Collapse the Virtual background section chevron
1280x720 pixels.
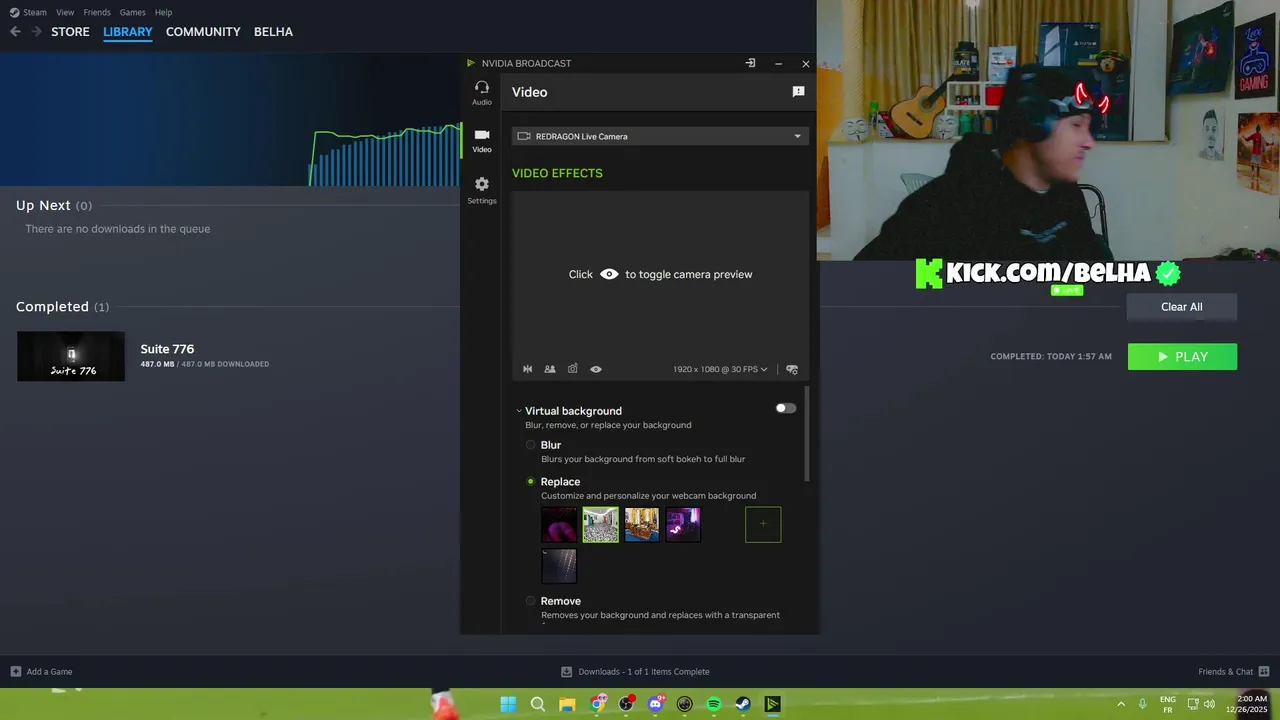coord(519,411)
